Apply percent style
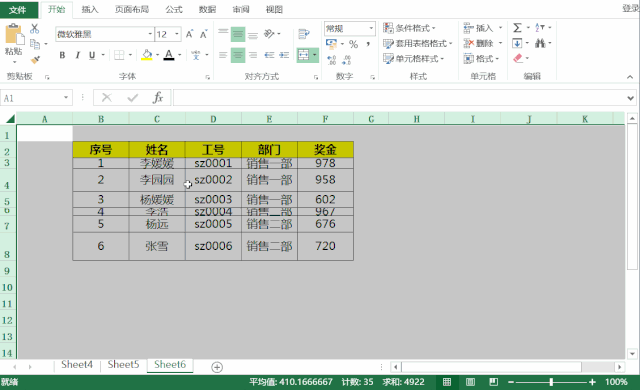 pyautogui.click(x=353, y=44)
